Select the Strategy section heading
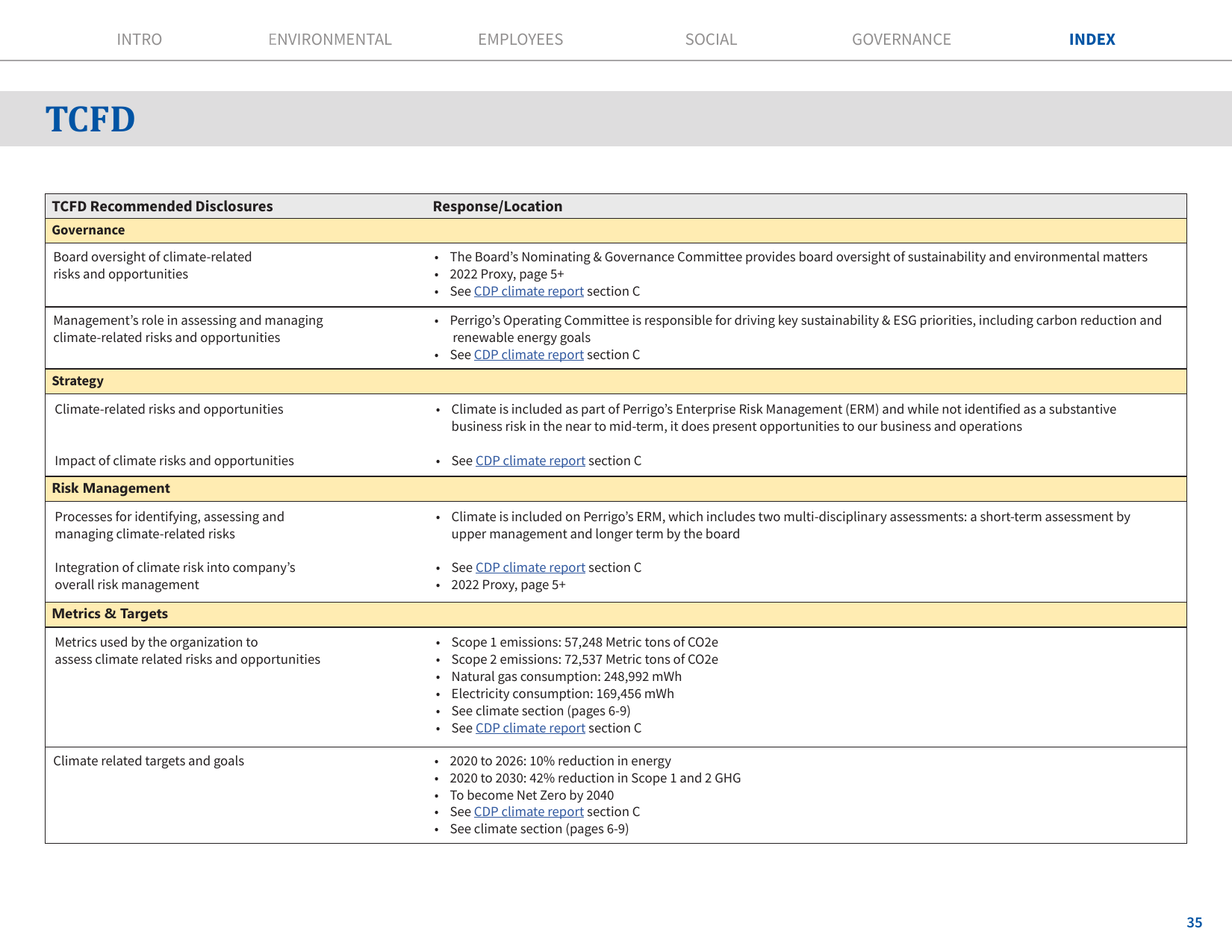This screenshot has height=952, width=1232. tap(78, 381)
